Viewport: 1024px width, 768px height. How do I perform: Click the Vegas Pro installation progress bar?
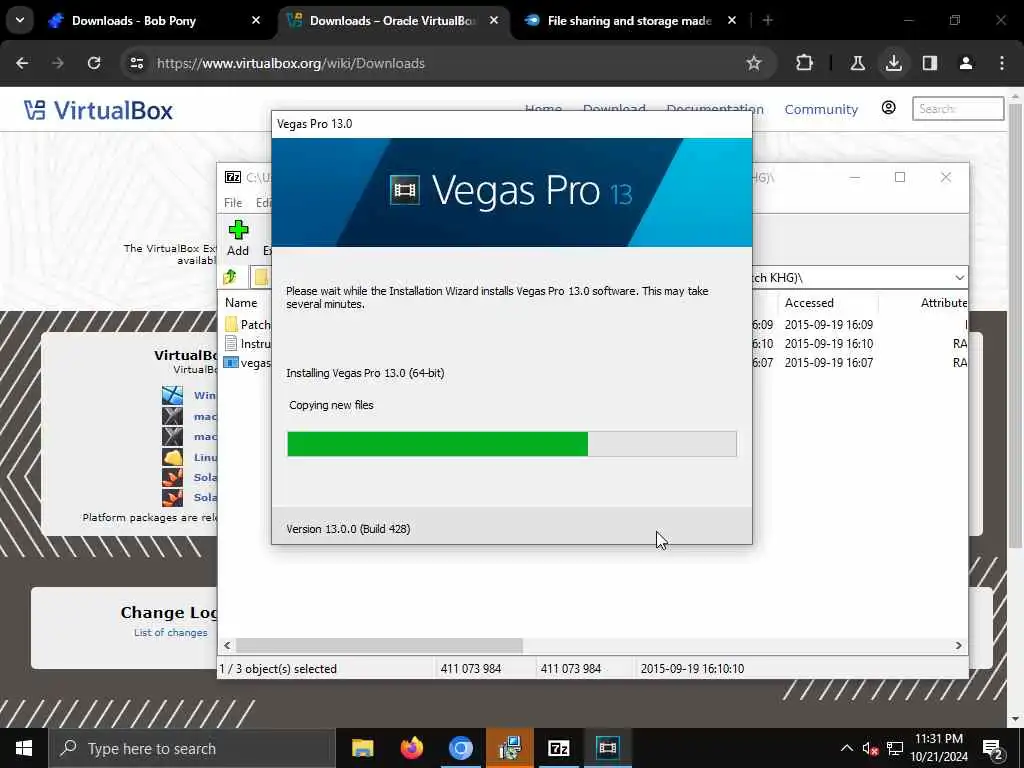512,444
